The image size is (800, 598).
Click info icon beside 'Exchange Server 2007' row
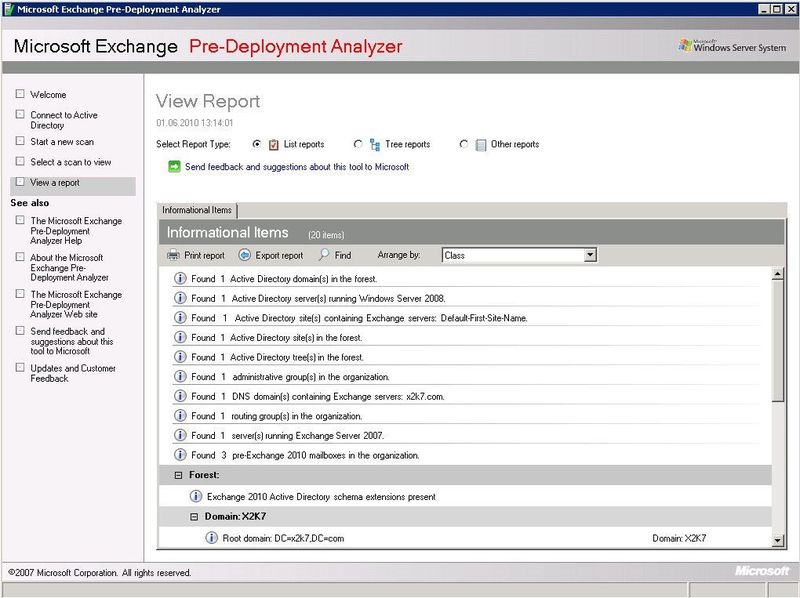tap(180, 435)
